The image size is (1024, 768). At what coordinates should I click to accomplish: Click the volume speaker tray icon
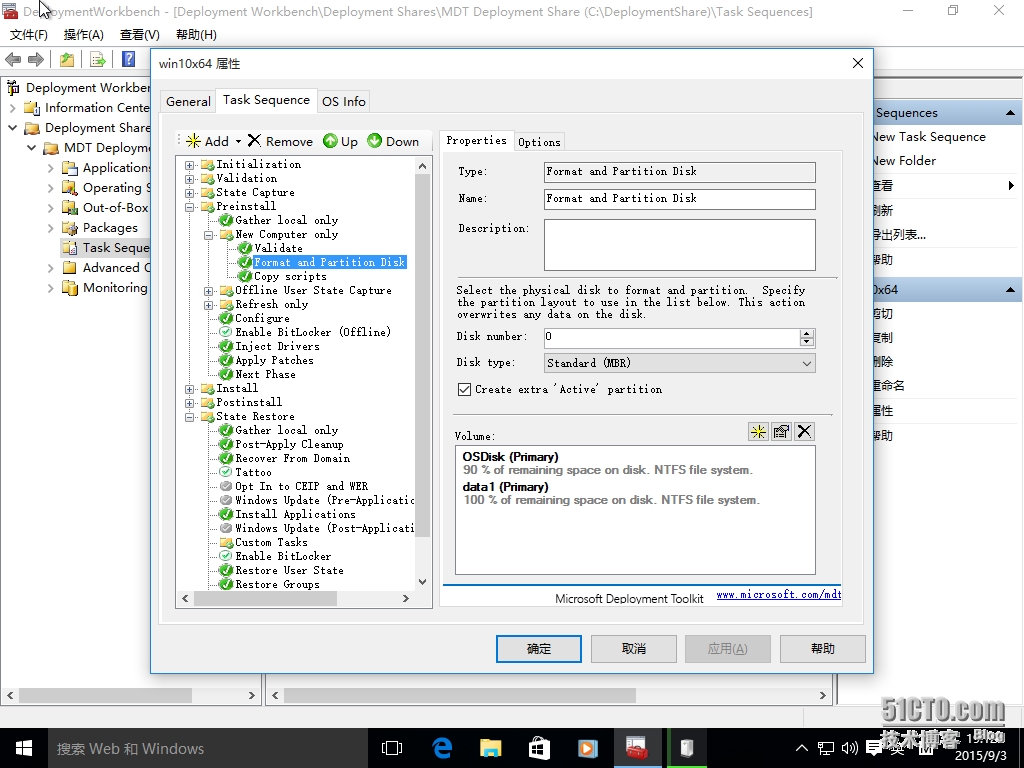point(850,748)
